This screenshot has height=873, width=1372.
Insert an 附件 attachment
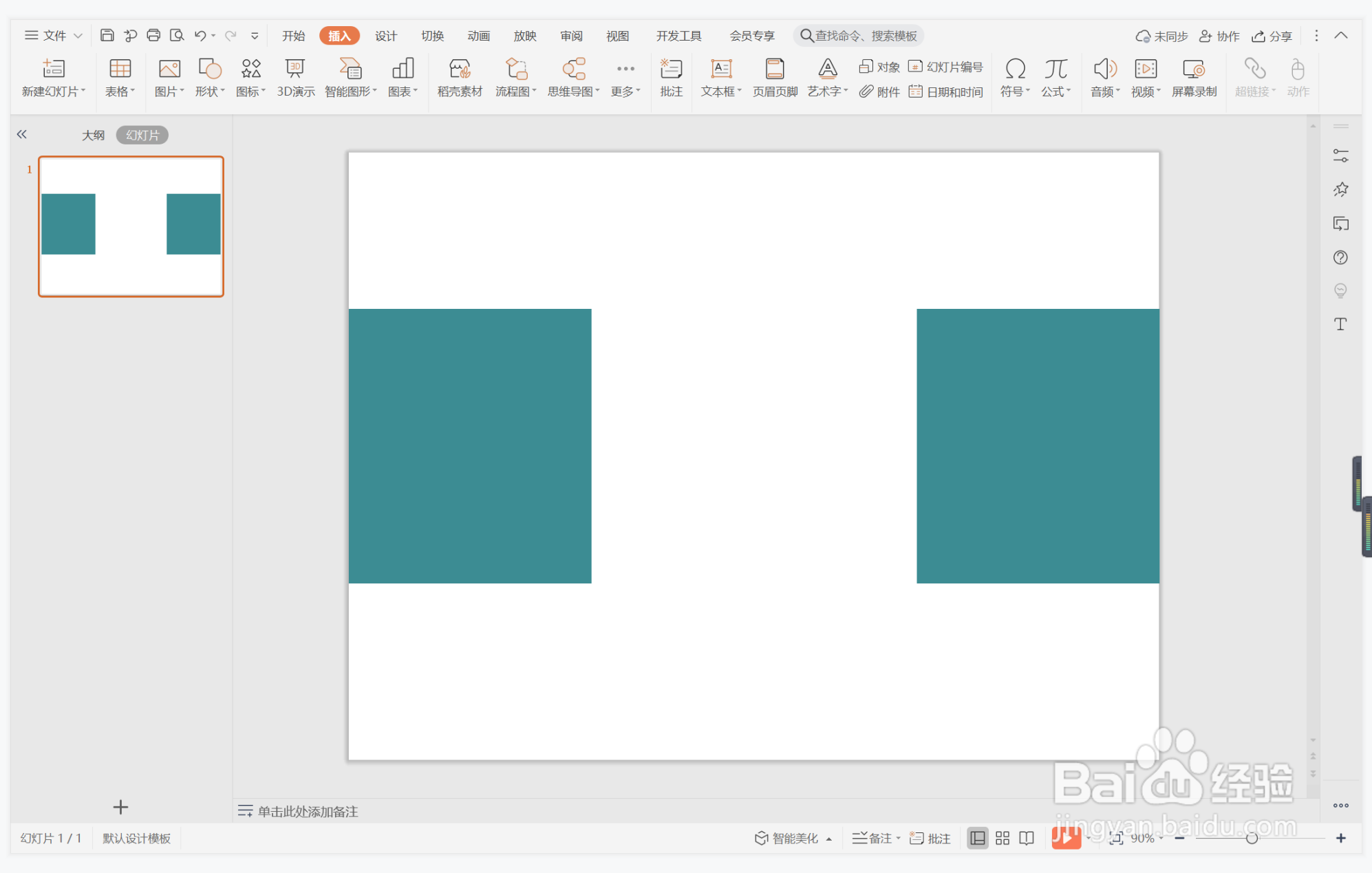point(879,91)
